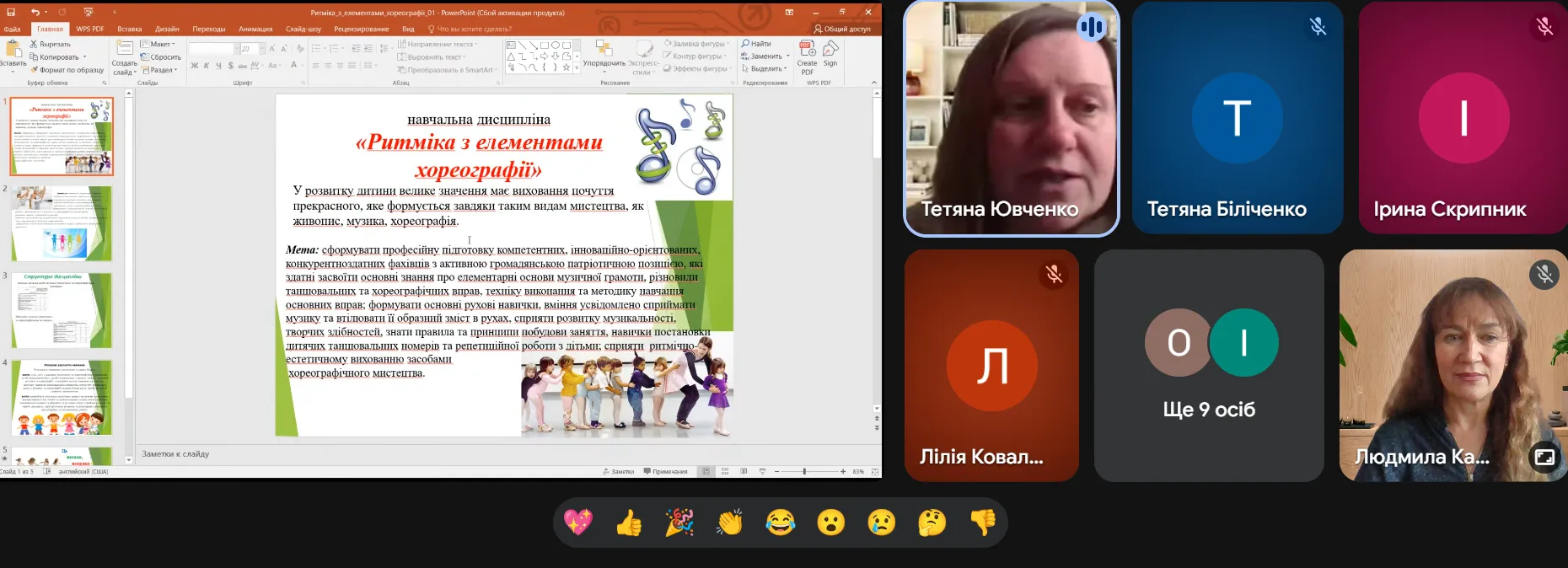
Task: Click the Undo arrow icon
Action: pyautogui.click(x=35, y=13)
